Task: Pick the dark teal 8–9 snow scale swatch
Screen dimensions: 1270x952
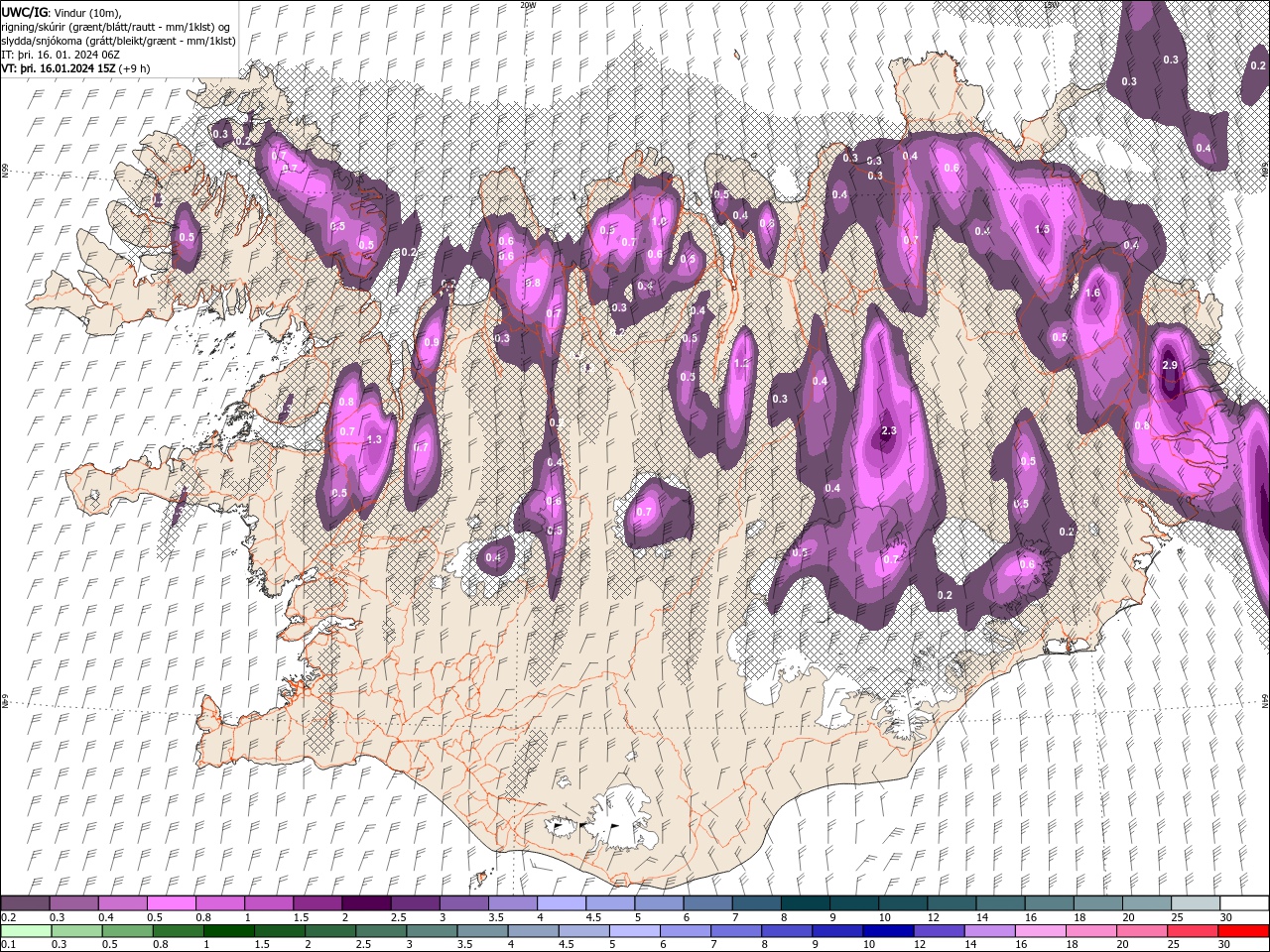Action: coord(806,902)
